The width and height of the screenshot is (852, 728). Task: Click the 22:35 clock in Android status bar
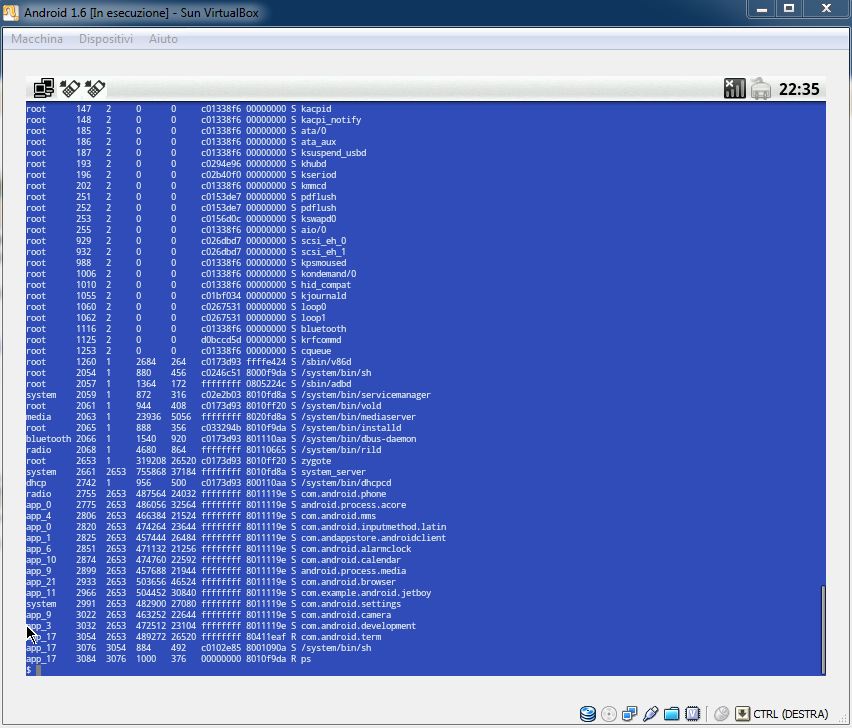[x=799, y=89]
